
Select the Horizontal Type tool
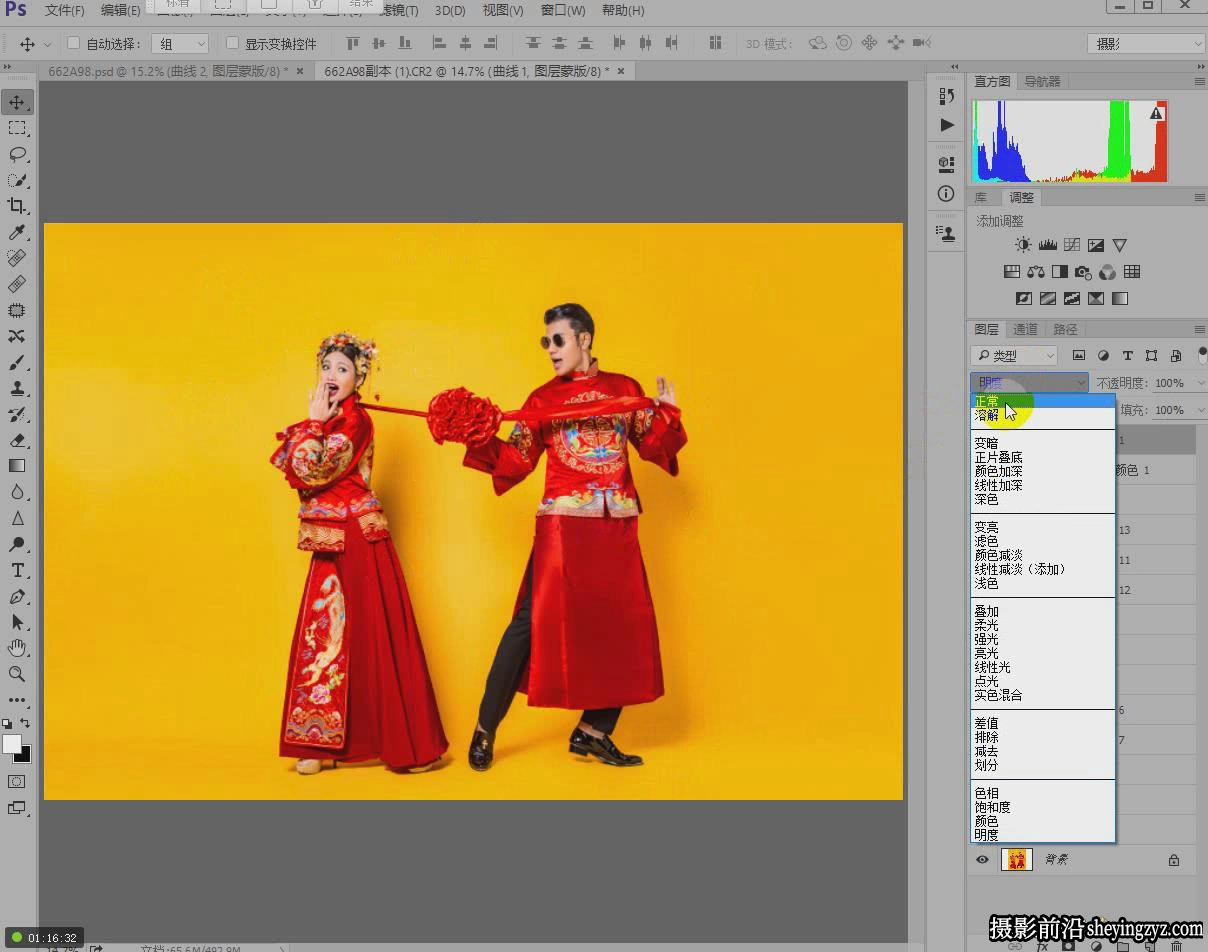coord(17,570)
